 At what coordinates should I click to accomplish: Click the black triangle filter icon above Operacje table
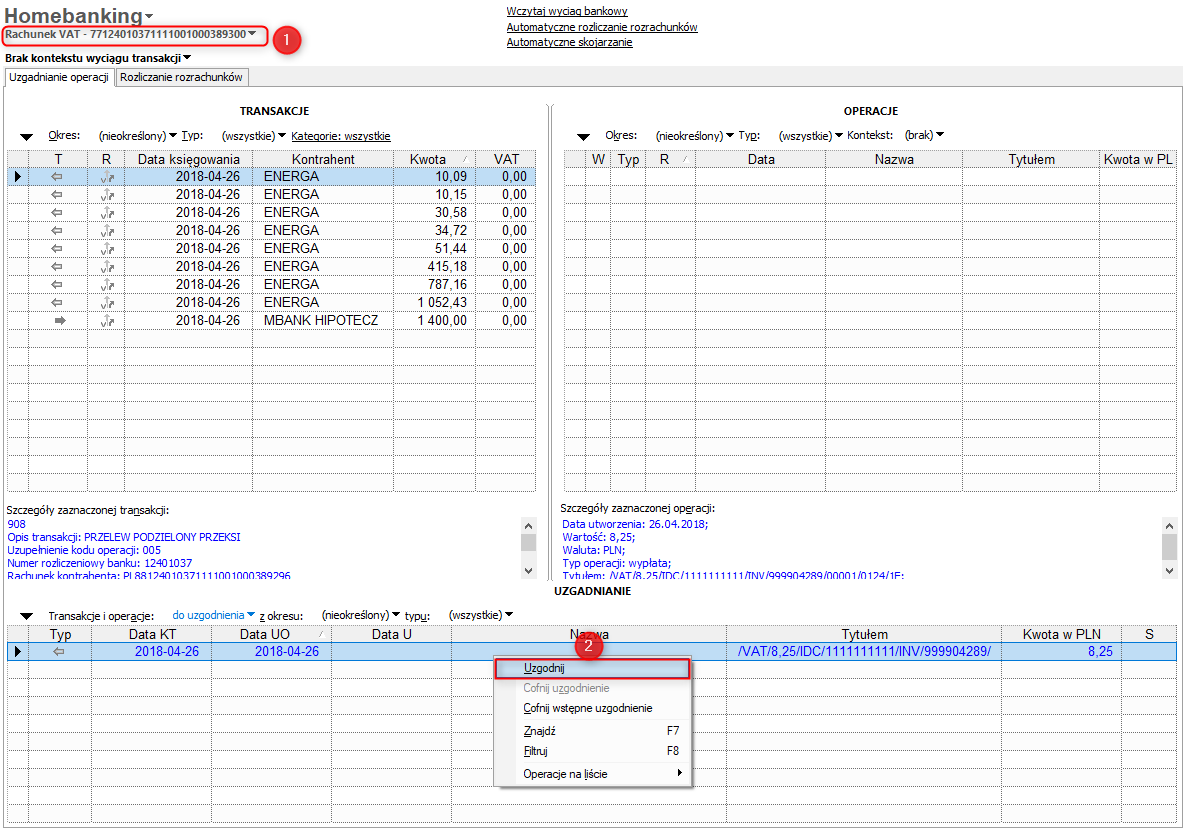(x=583, y=137)
